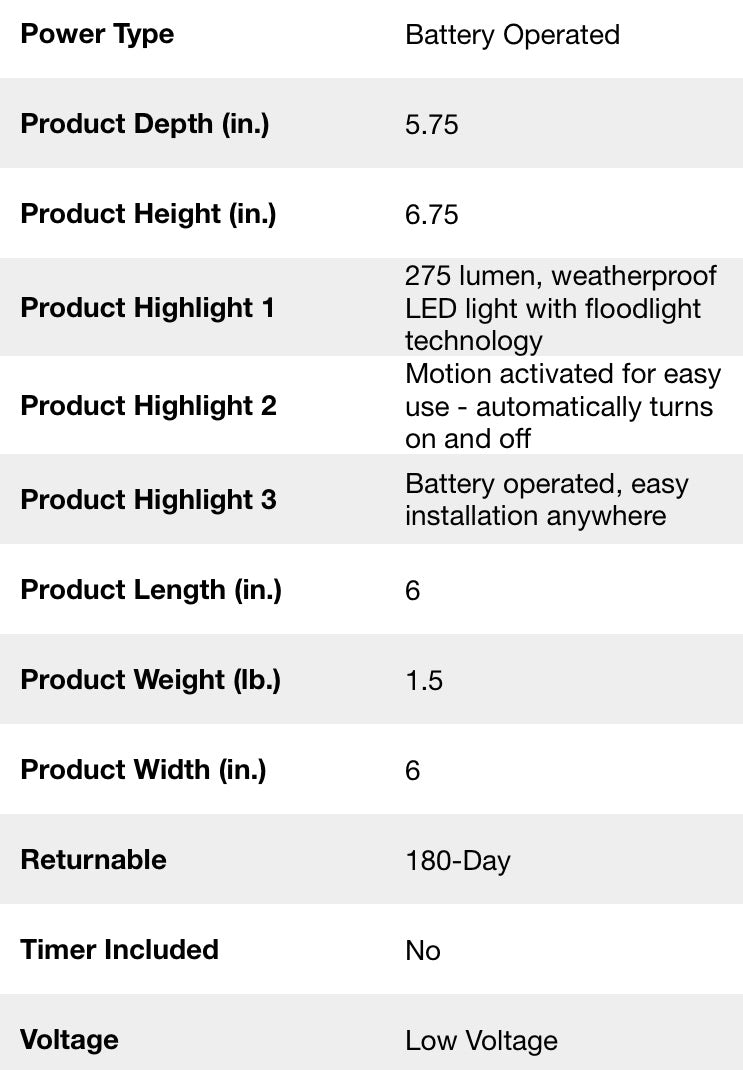The image size is (743, 1070).
Task: Select the Product Width (in.) label
Action: (143, 769)
